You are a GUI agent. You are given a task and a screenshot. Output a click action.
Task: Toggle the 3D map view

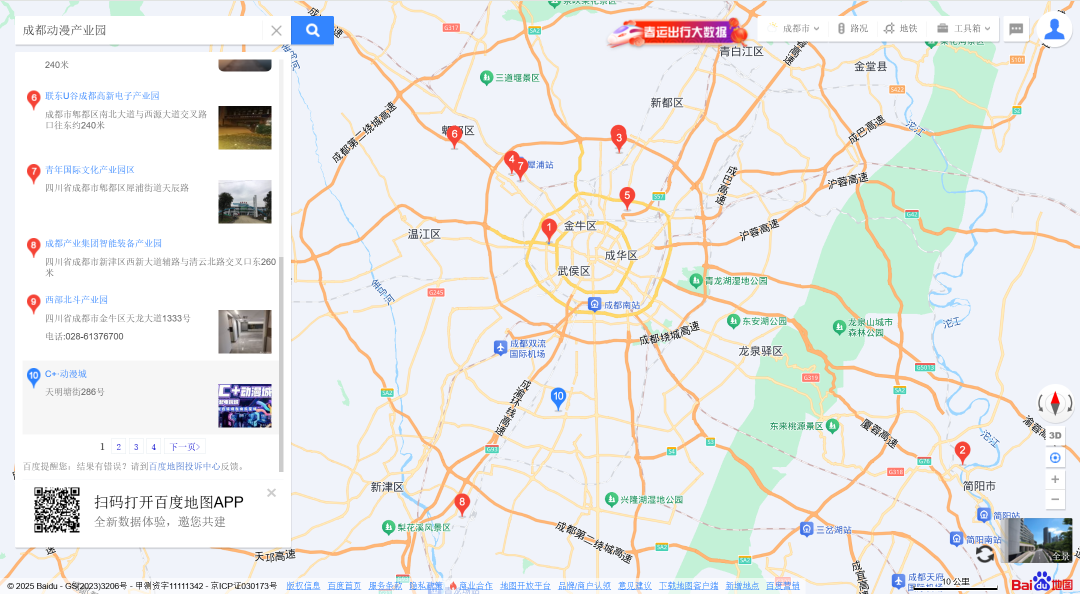(1055, 436)
